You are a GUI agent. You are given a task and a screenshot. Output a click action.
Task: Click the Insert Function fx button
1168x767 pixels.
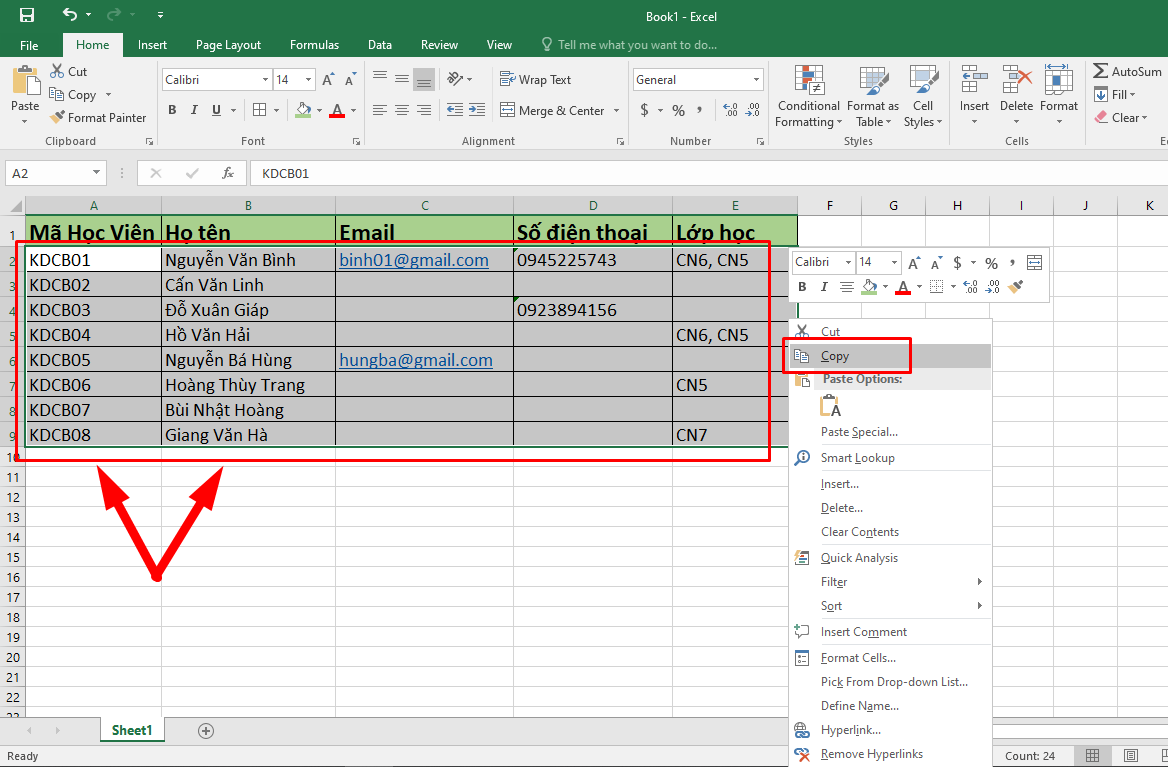coord(228,174)
